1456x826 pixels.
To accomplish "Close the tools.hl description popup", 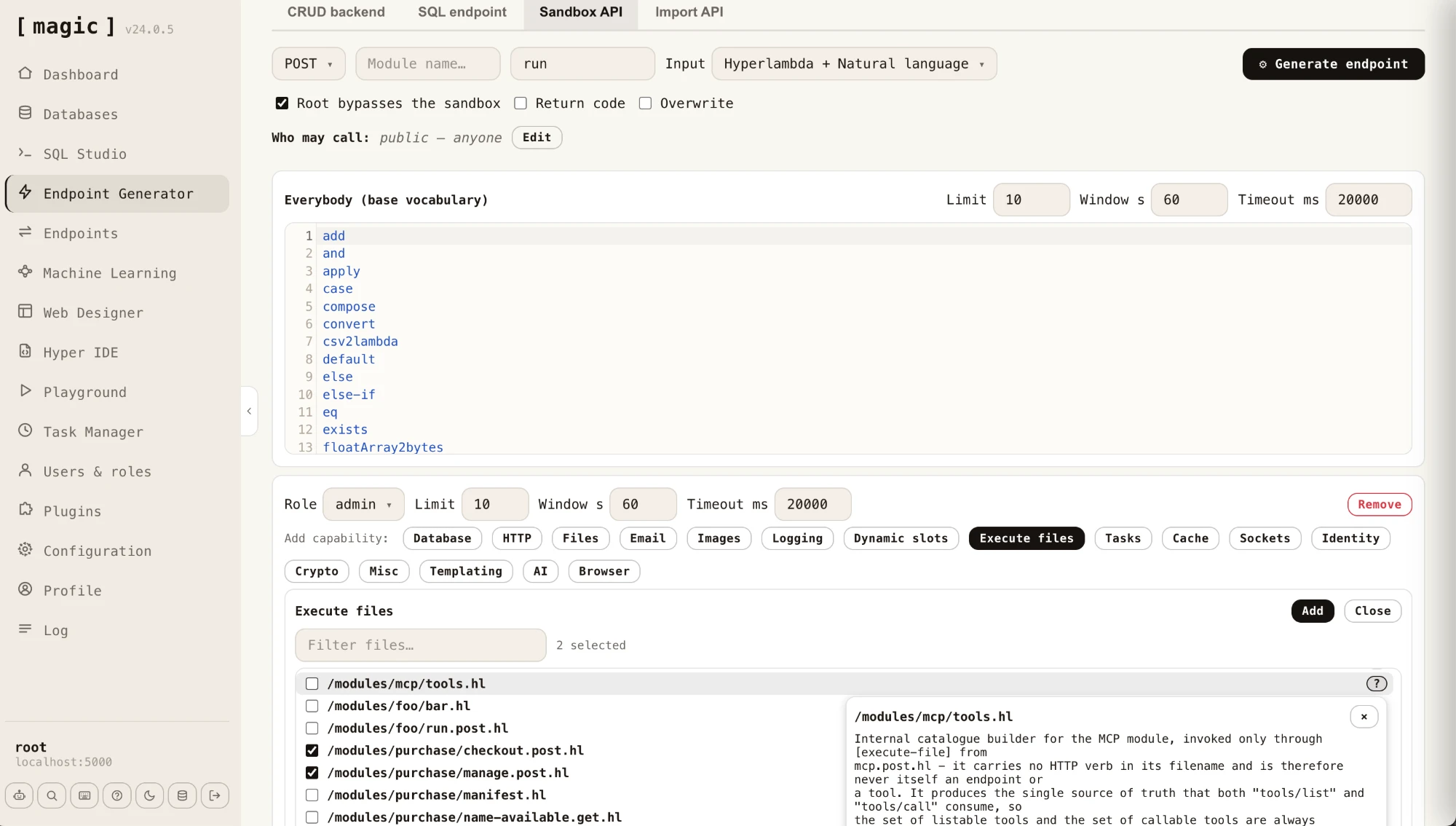I will coord(1364,717).
